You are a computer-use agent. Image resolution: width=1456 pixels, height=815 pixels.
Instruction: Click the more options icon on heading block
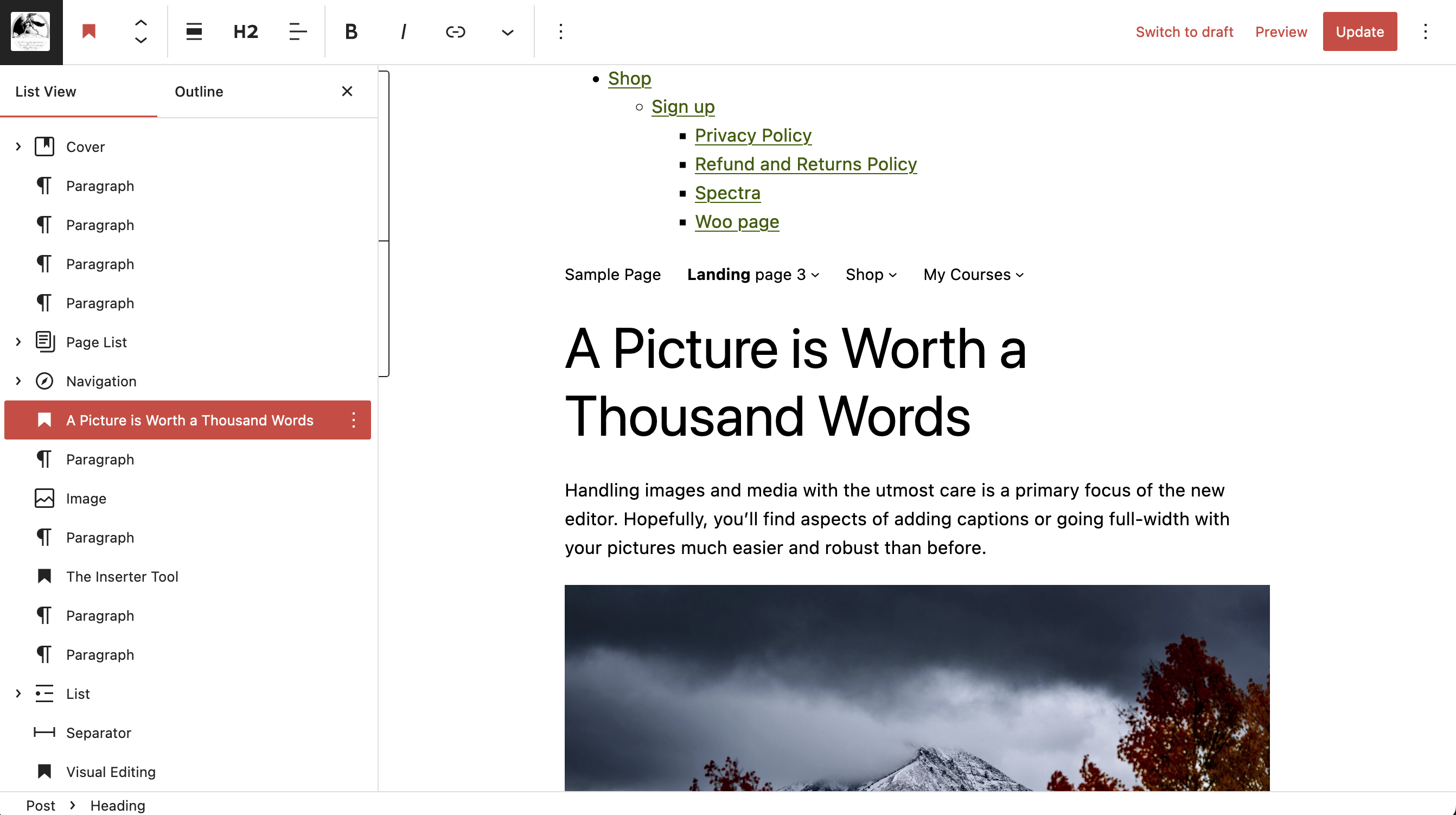point(353,420)
